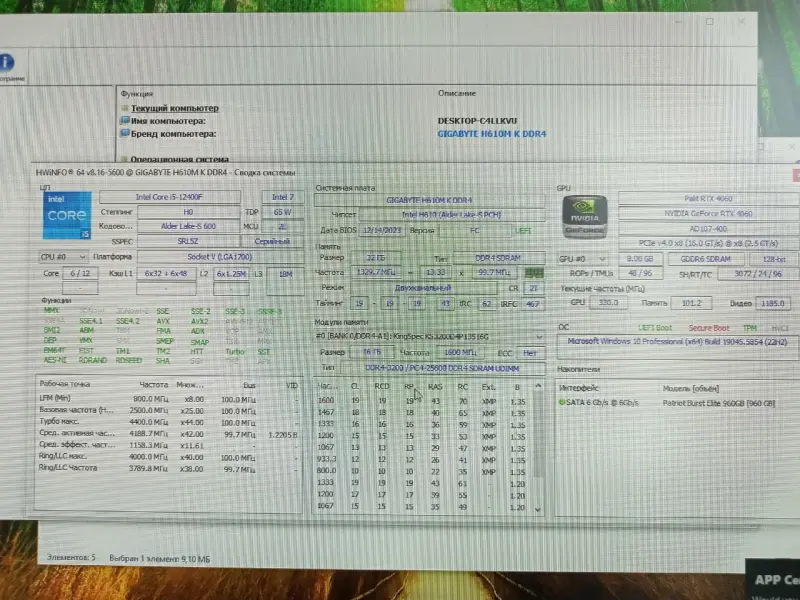Click the 1329.7 МГц memory frequency value

click(376, 272)
